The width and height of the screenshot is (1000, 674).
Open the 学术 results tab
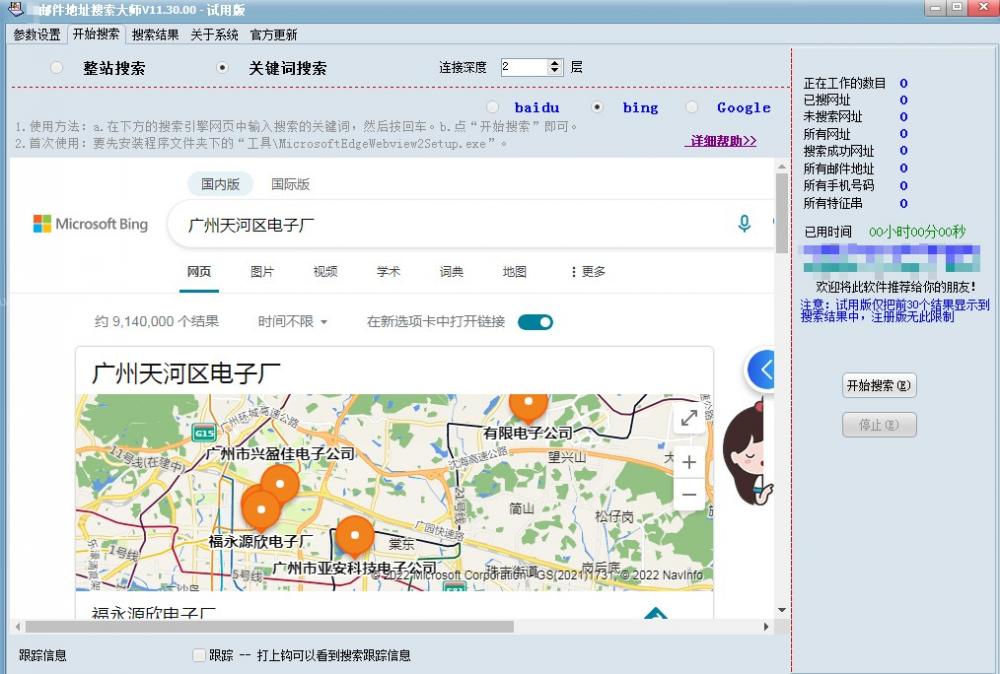(388, 272)
